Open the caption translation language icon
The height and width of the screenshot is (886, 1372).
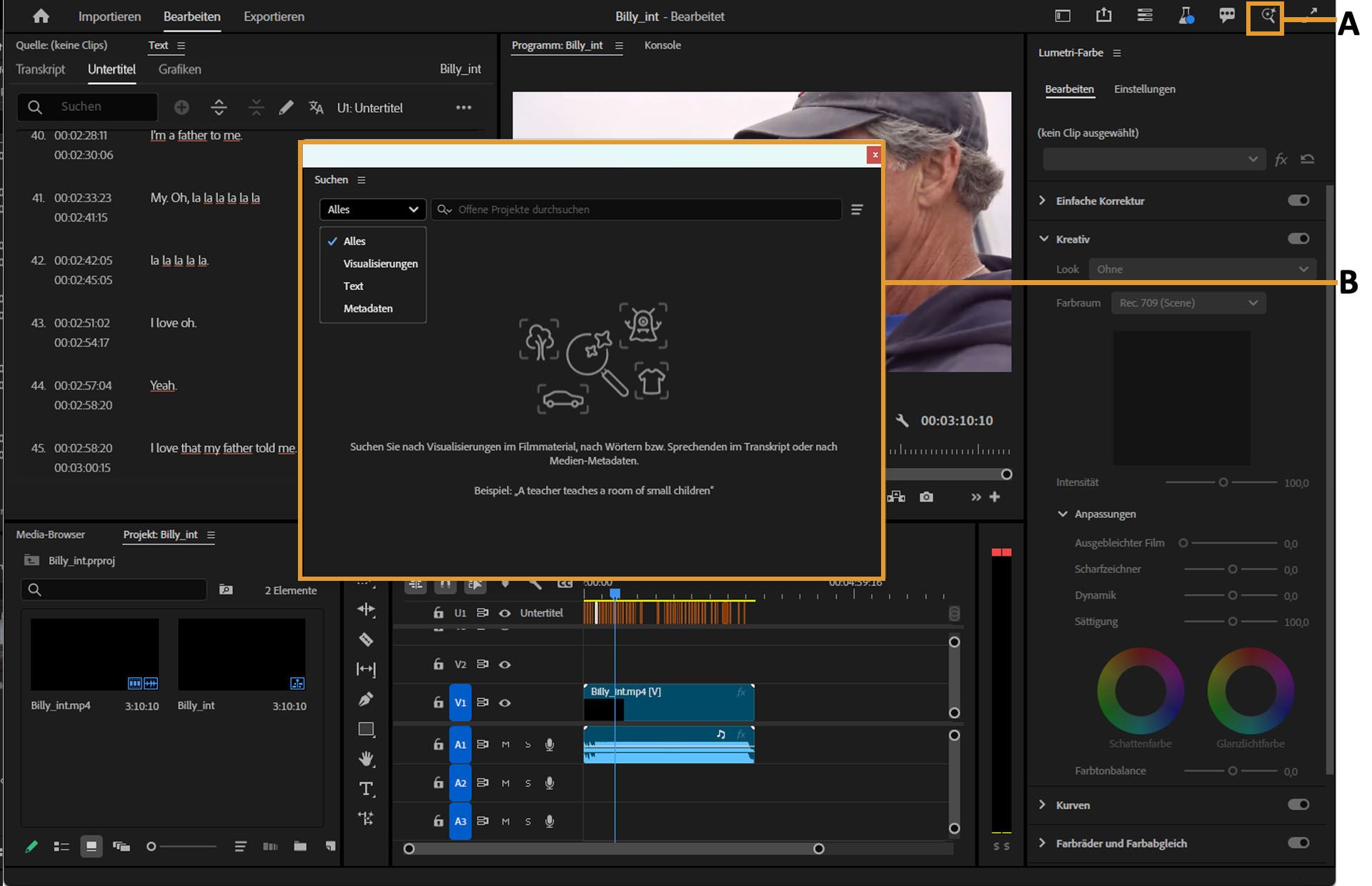pyautogui.click(x=316, y=108)
